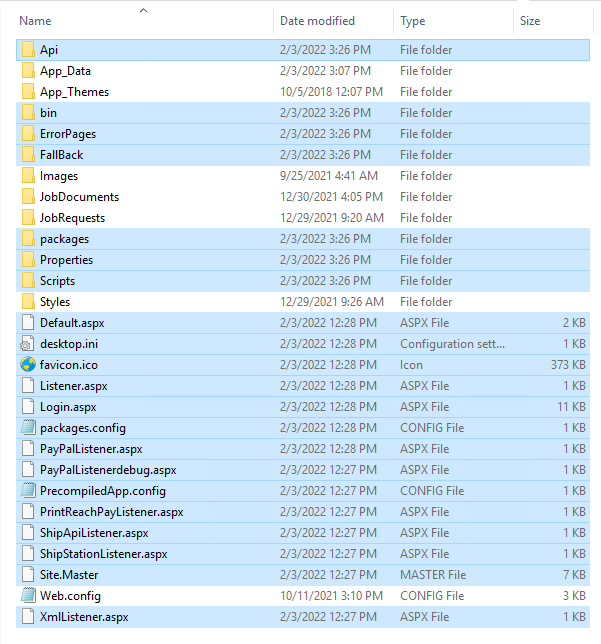Click the sort arrow above Name
The image size is (601, 644).
tap(143, 11)
